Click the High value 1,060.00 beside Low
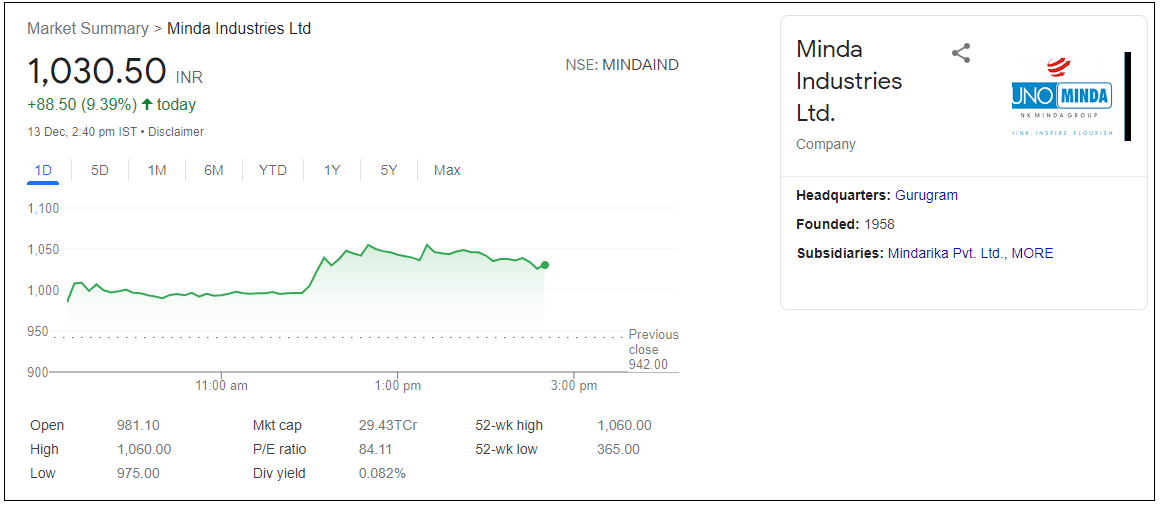 pos(144,449)
